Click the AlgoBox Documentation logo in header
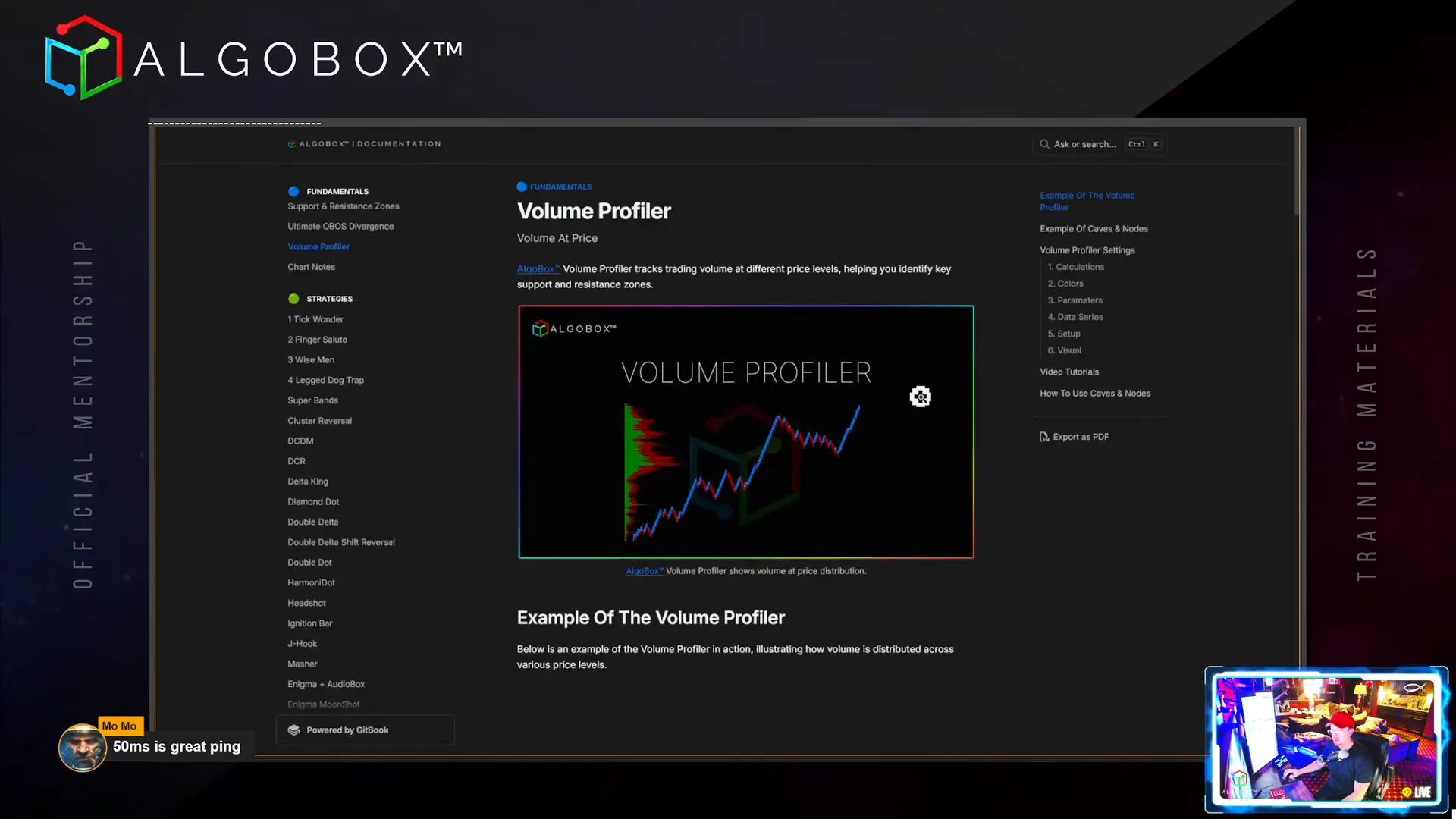 (x=364, y=144)
